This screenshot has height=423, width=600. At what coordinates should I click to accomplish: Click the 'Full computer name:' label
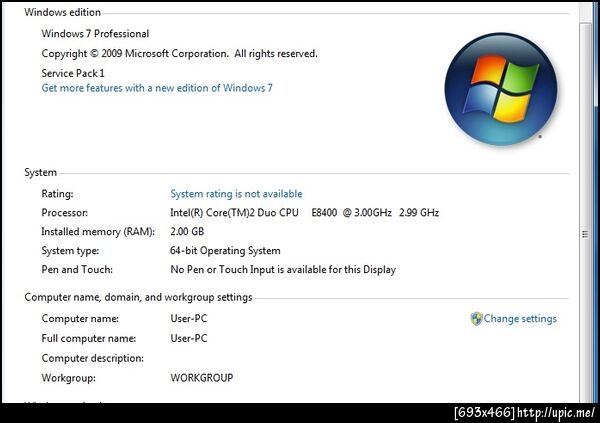(x=88, y=338)
